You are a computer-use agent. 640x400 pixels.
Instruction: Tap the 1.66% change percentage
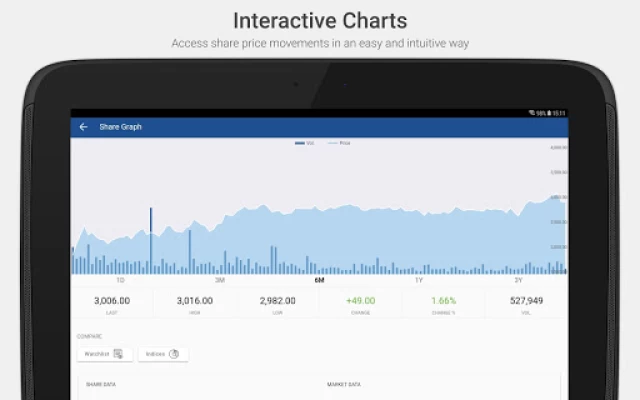443,301
